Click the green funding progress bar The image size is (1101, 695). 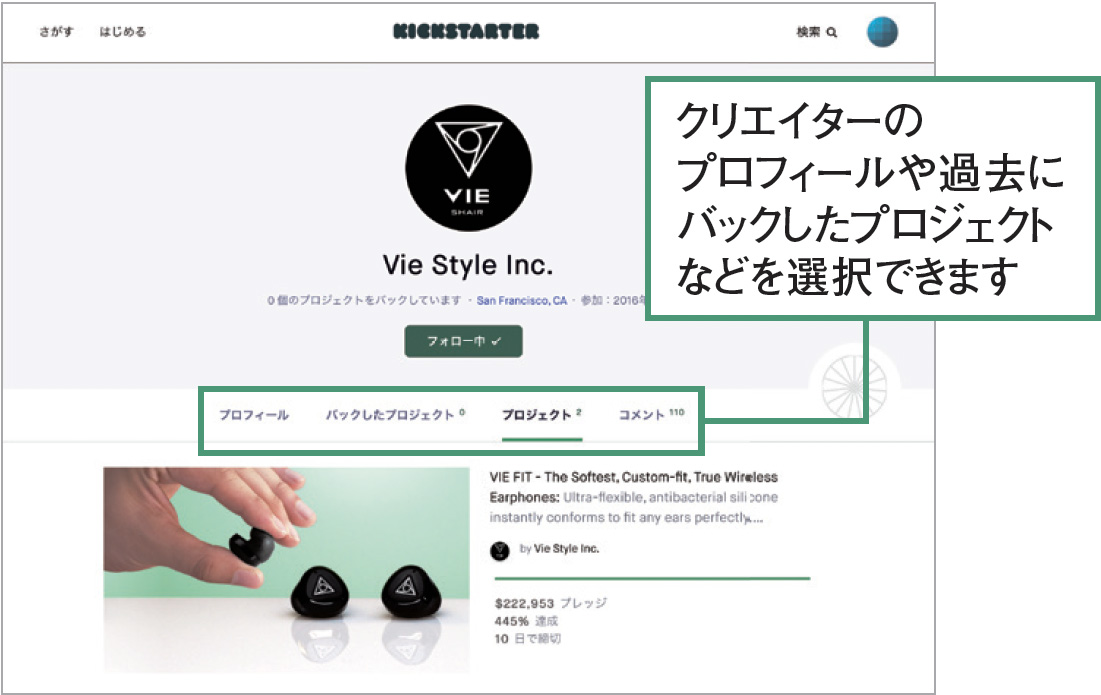click(x=652, y=578)
